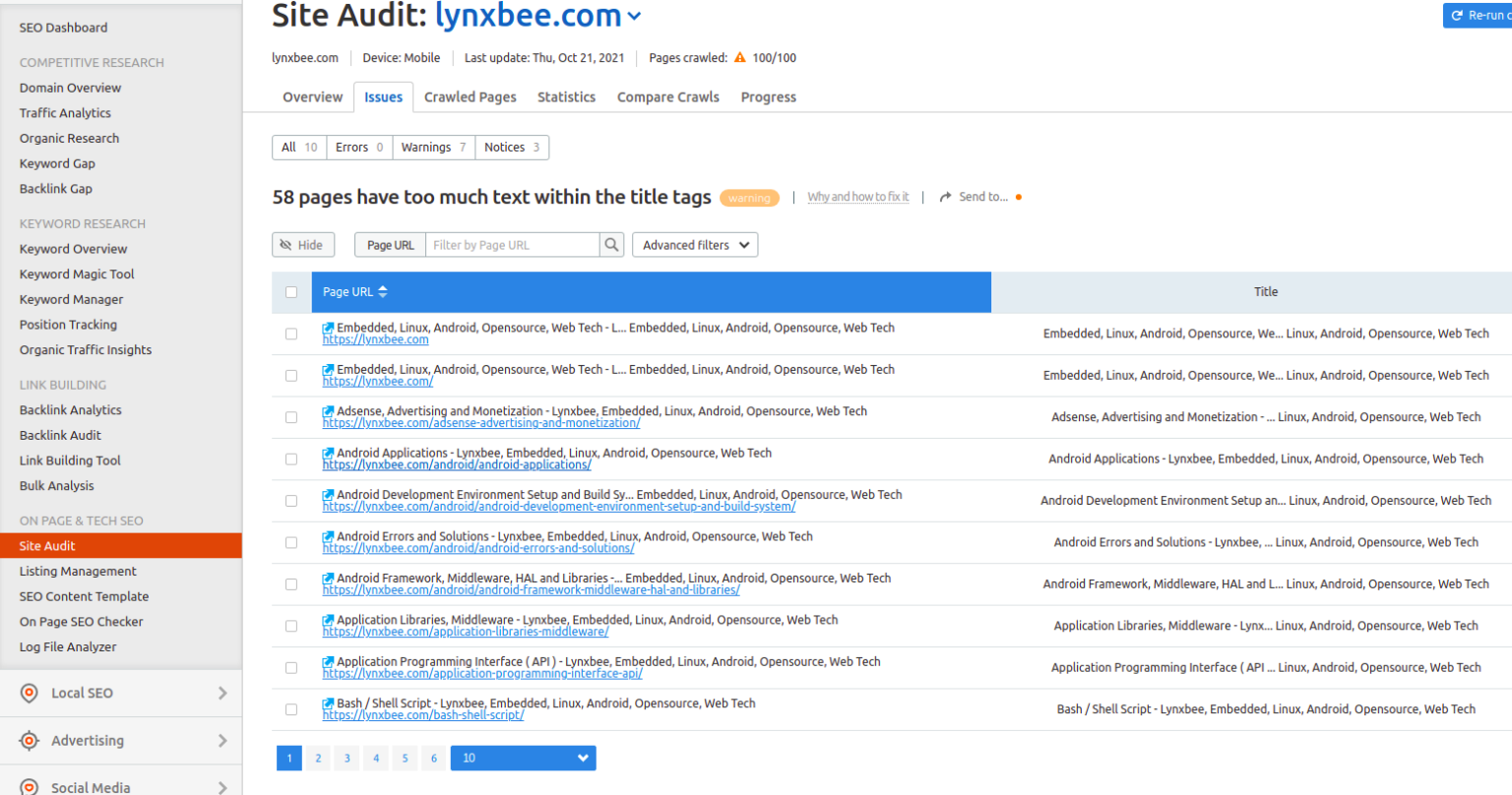This screenshot has width=1512, height=795.
Task: Check the checkbox for the https://lynxbee.com row
Action: (x=291, y=334)
